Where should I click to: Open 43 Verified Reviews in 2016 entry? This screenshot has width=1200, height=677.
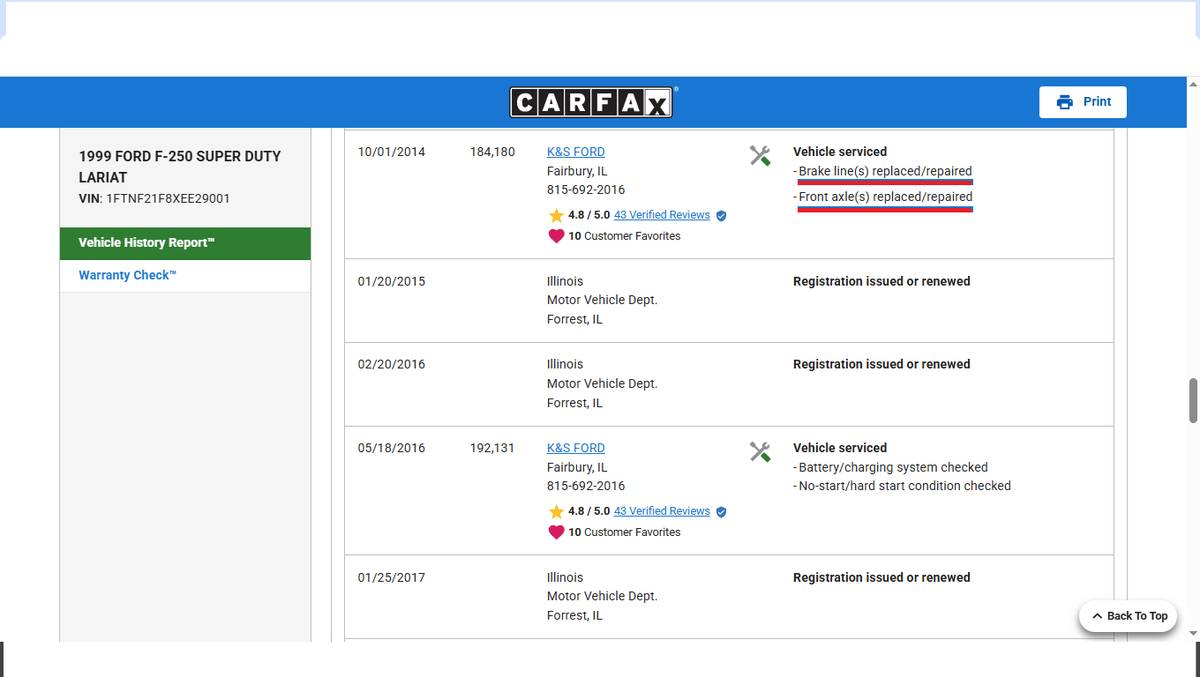pos(661,511)
